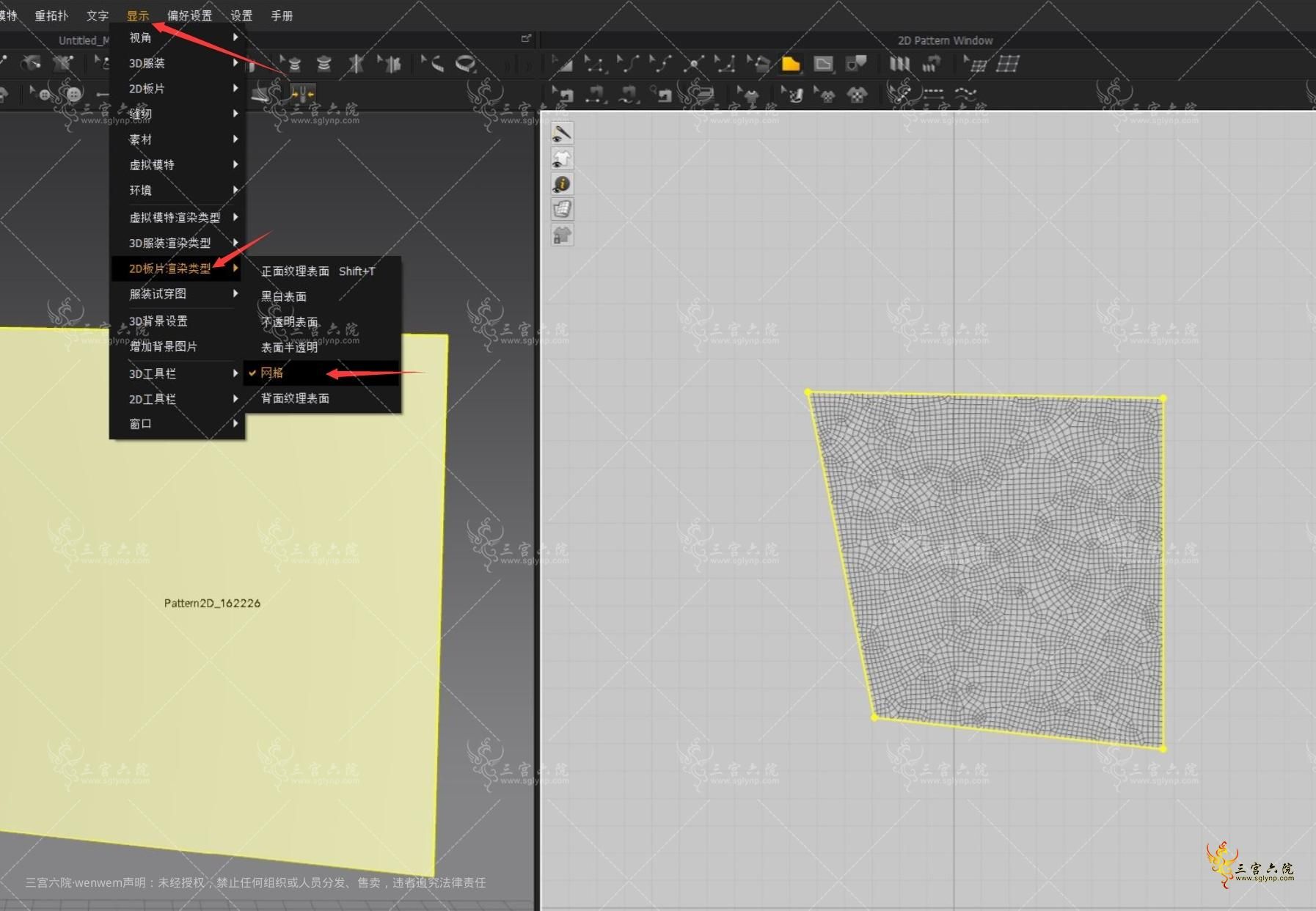Choose 正面纹理表面 render type
The image size is (1316, 911).
click(x=323, y=271)
